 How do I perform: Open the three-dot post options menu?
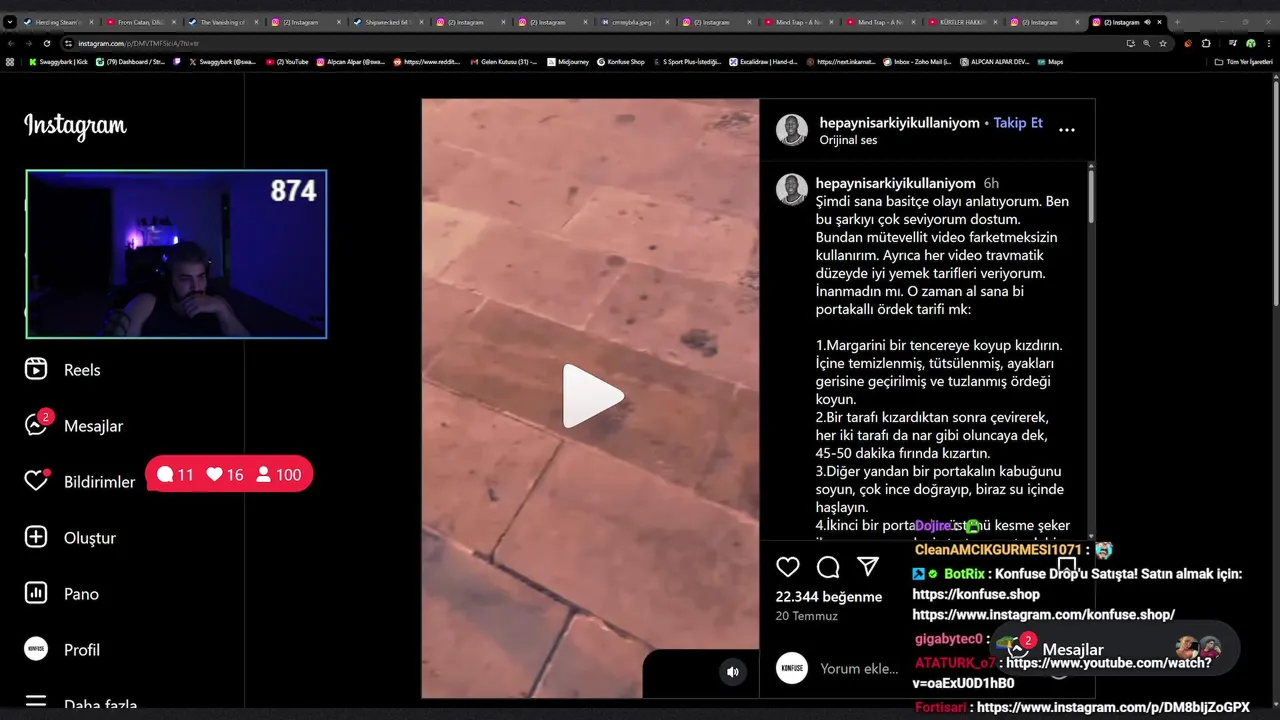pos(1067,130)
